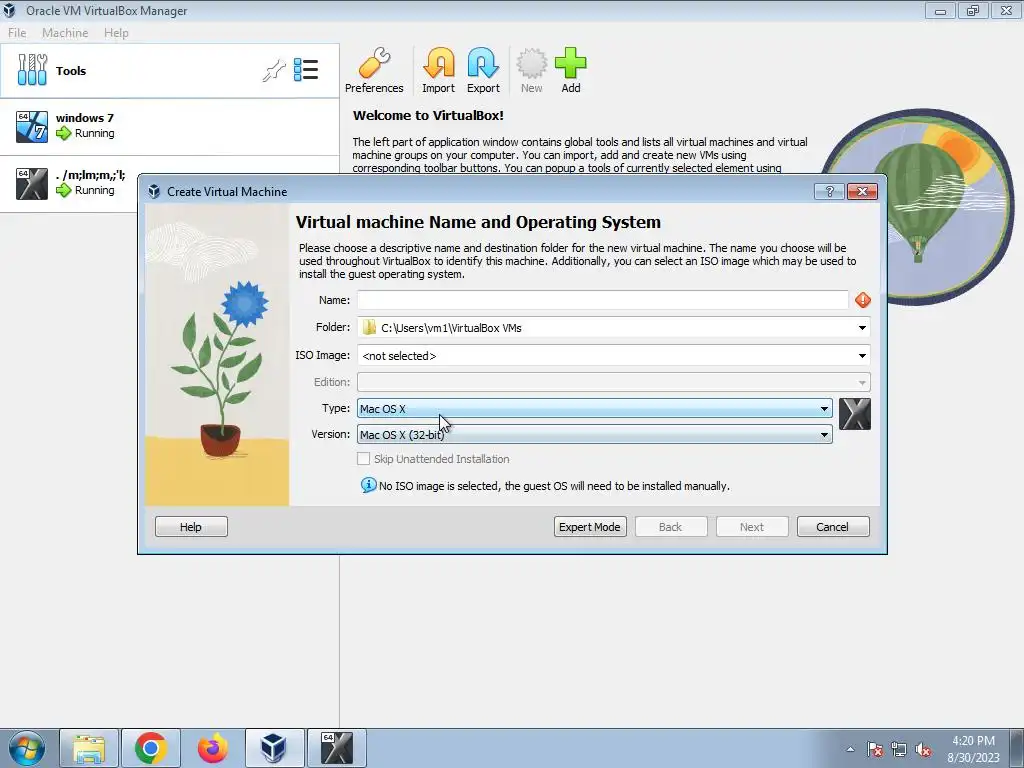The width and height of the screenshot is (1024, 768).
Task: Open the File menu
Action: pos(17,33)
